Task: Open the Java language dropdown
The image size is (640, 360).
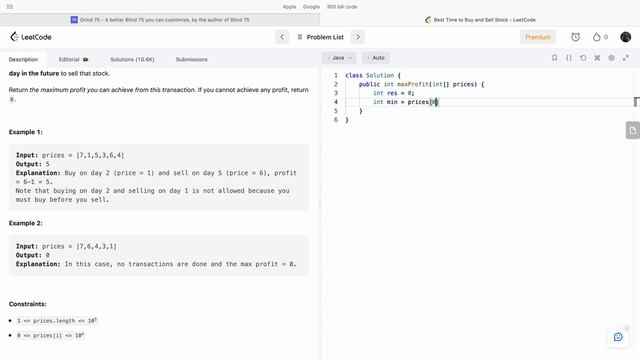Action: [339, 58]
